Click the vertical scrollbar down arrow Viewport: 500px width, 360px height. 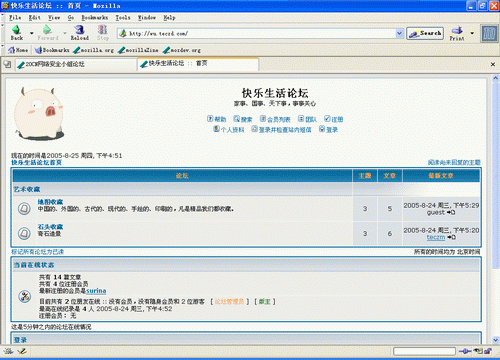click(x=496, y=340)
